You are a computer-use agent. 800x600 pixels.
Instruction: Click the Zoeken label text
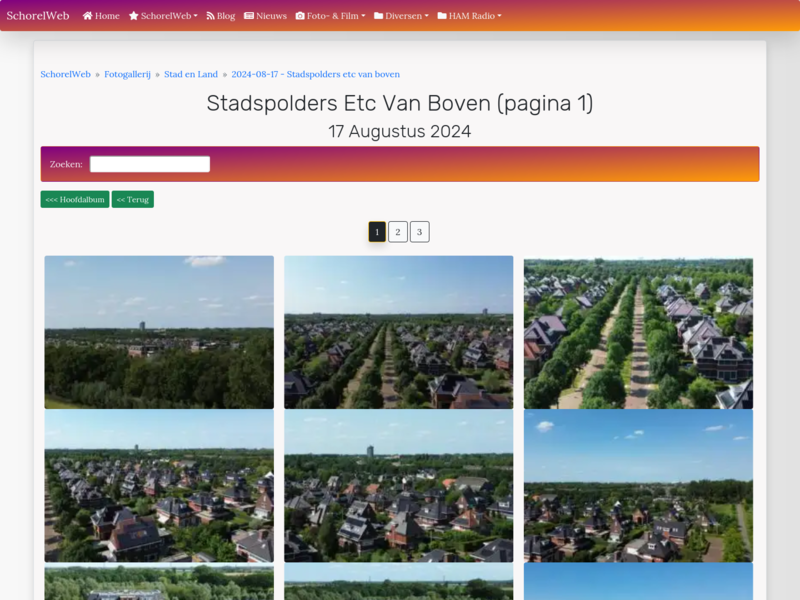tap(66, 164)
